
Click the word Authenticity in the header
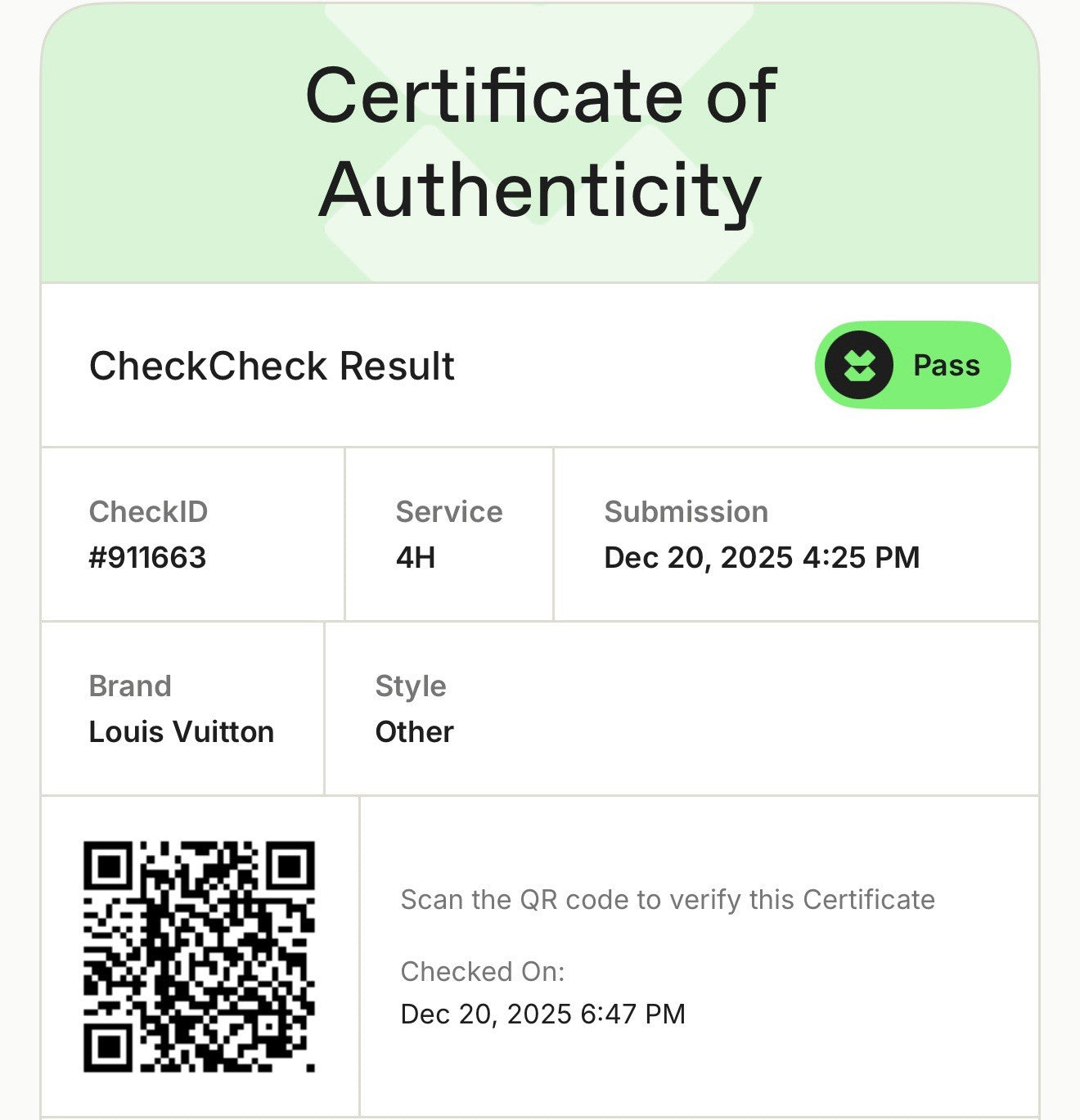pyautogui.click(x=540, y=190)
